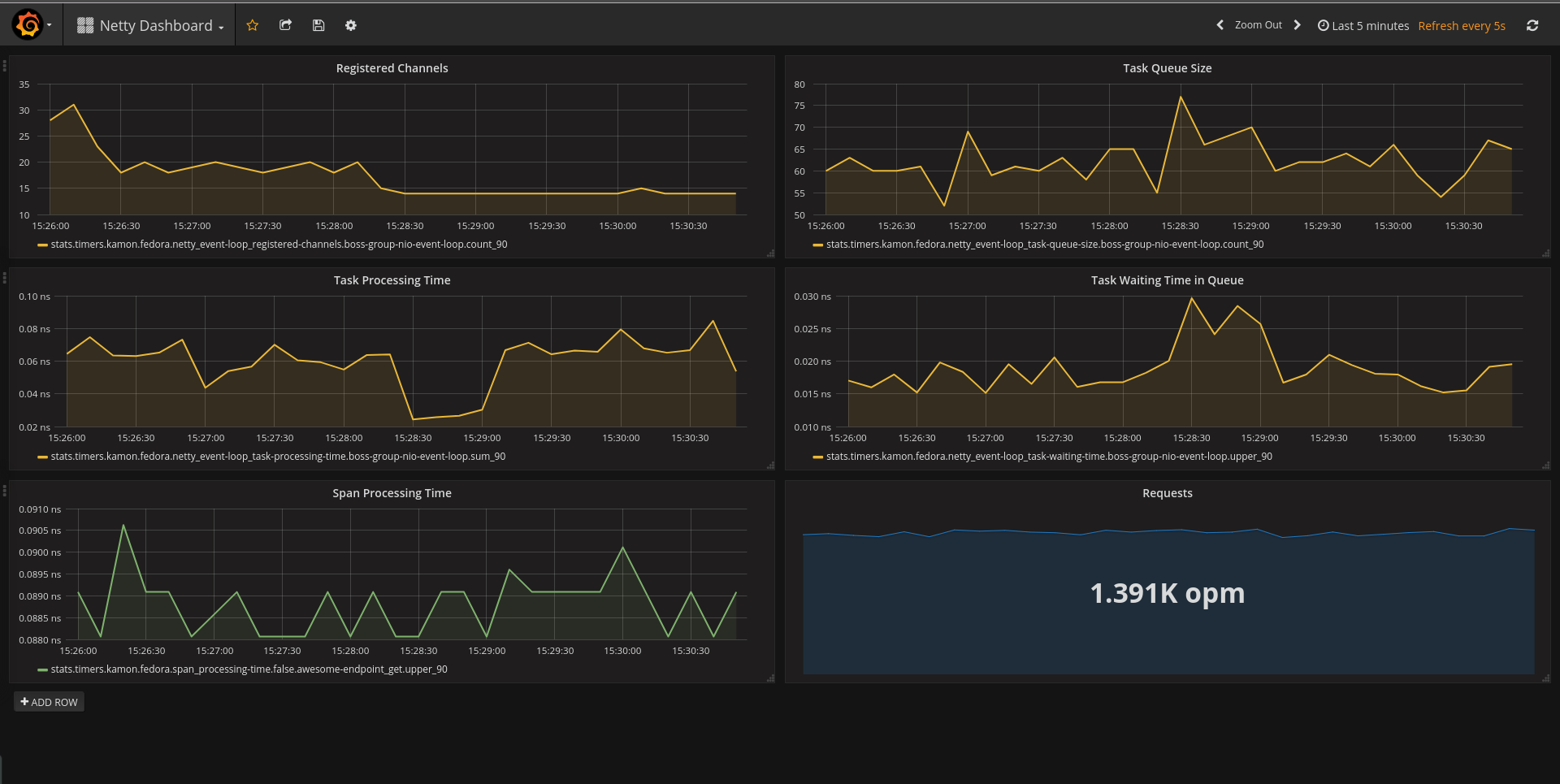Click 0.030 ns label in Task Waiting Time

click(x=812, y=297)
